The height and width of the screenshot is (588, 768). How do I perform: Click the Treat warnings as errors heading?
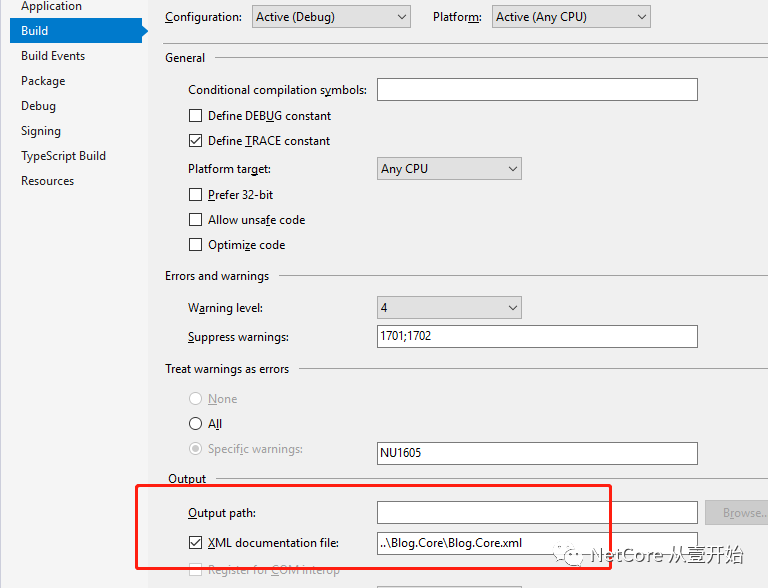click(227, 369)
